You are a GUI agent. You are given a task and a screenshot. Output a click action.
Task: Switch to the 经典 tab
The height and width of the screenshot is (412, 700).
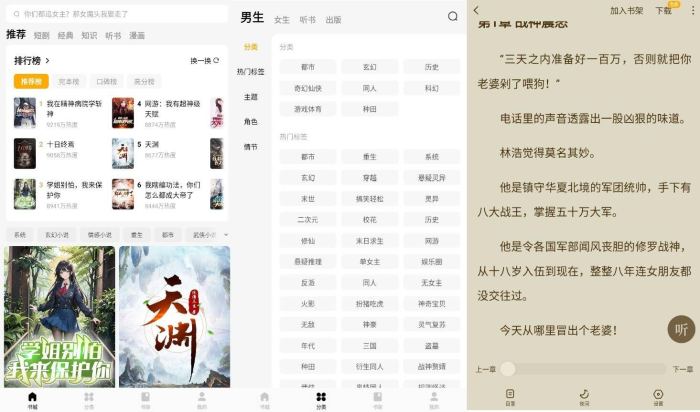[65, 35]
